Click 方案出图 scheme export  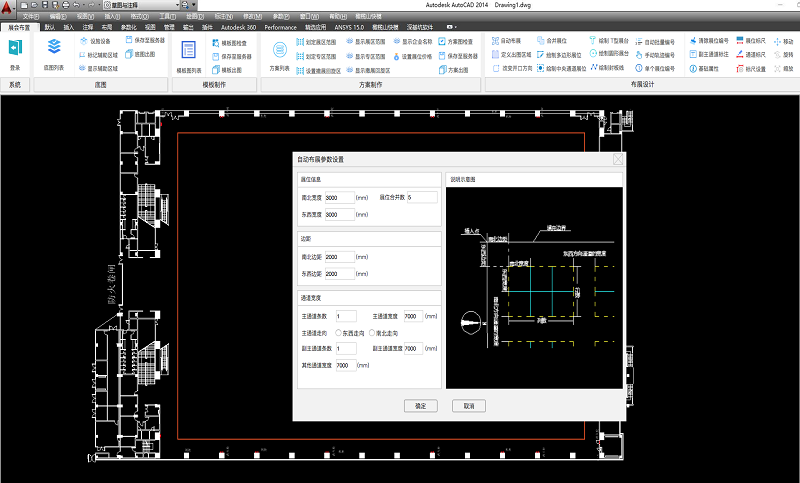tap(454, 70)
